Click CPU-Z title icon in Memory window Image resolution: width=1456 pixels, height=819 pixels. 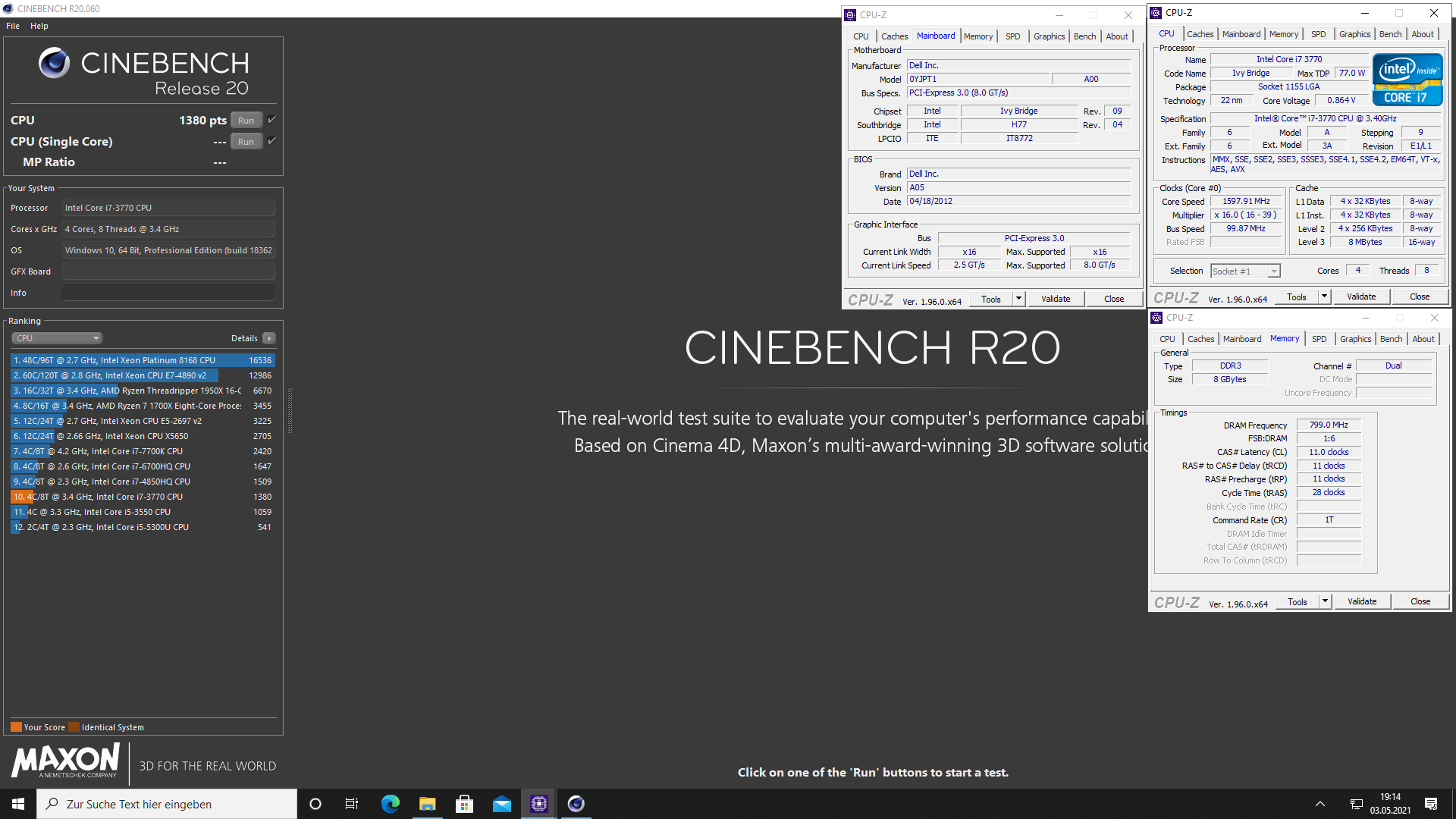click(x=1157, y=317)
